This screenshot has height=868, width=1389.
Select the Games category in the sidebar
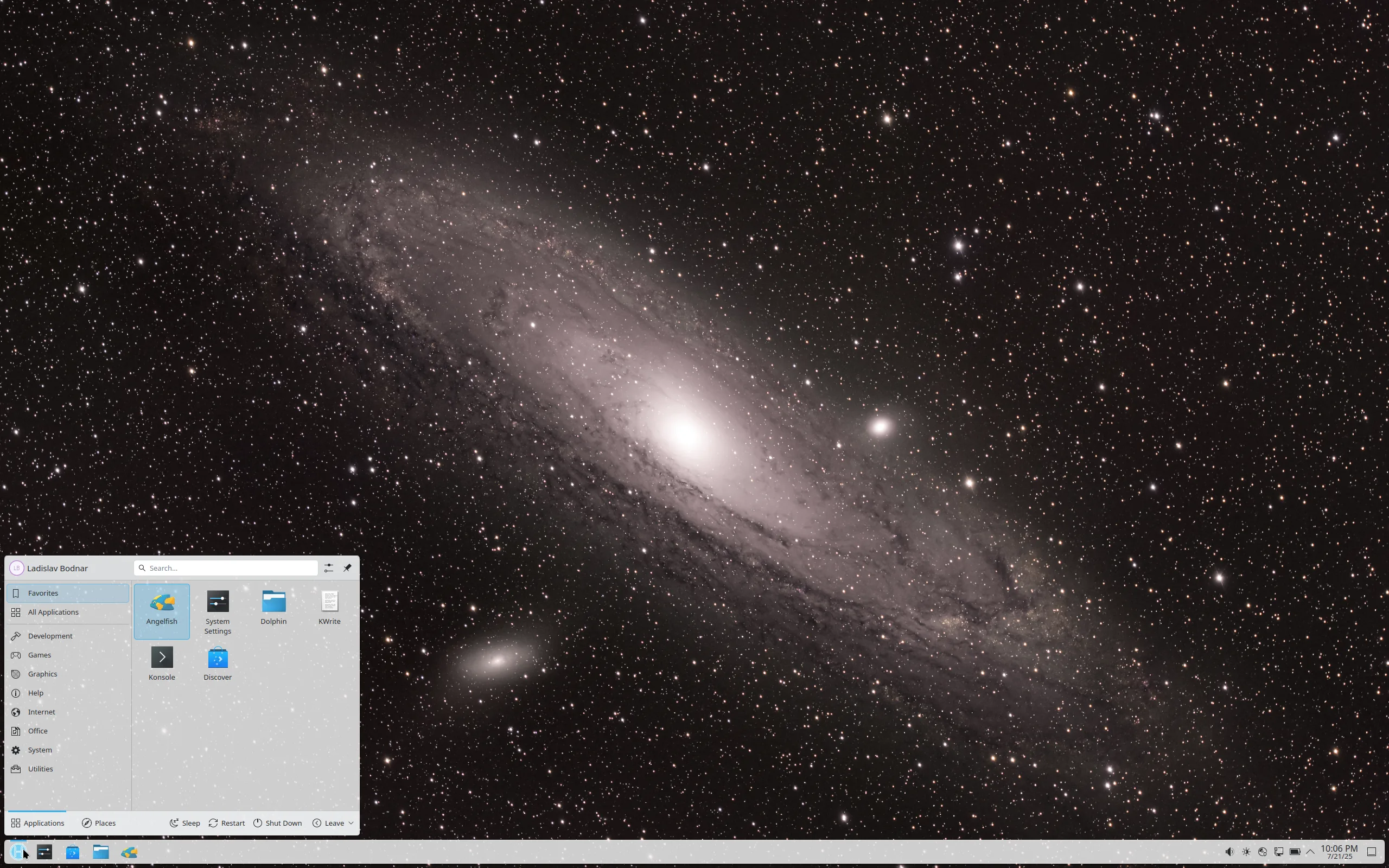click(39, 654)
